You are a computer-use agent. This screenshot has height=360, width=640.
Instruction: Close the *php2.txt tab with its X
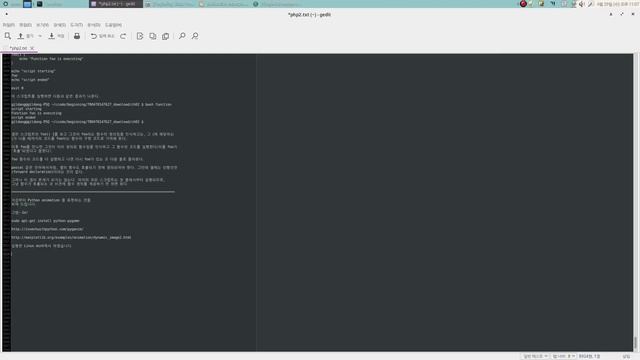pyautogui.click(x=32, y=48)
